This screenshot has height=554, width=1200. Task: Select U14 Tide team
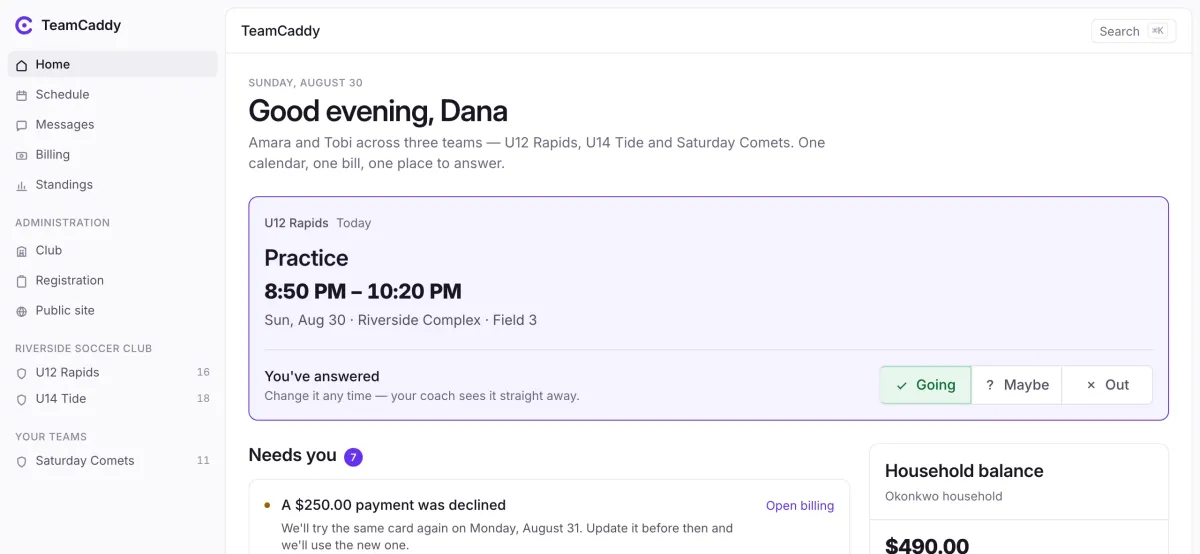click(x=113, y=398)
